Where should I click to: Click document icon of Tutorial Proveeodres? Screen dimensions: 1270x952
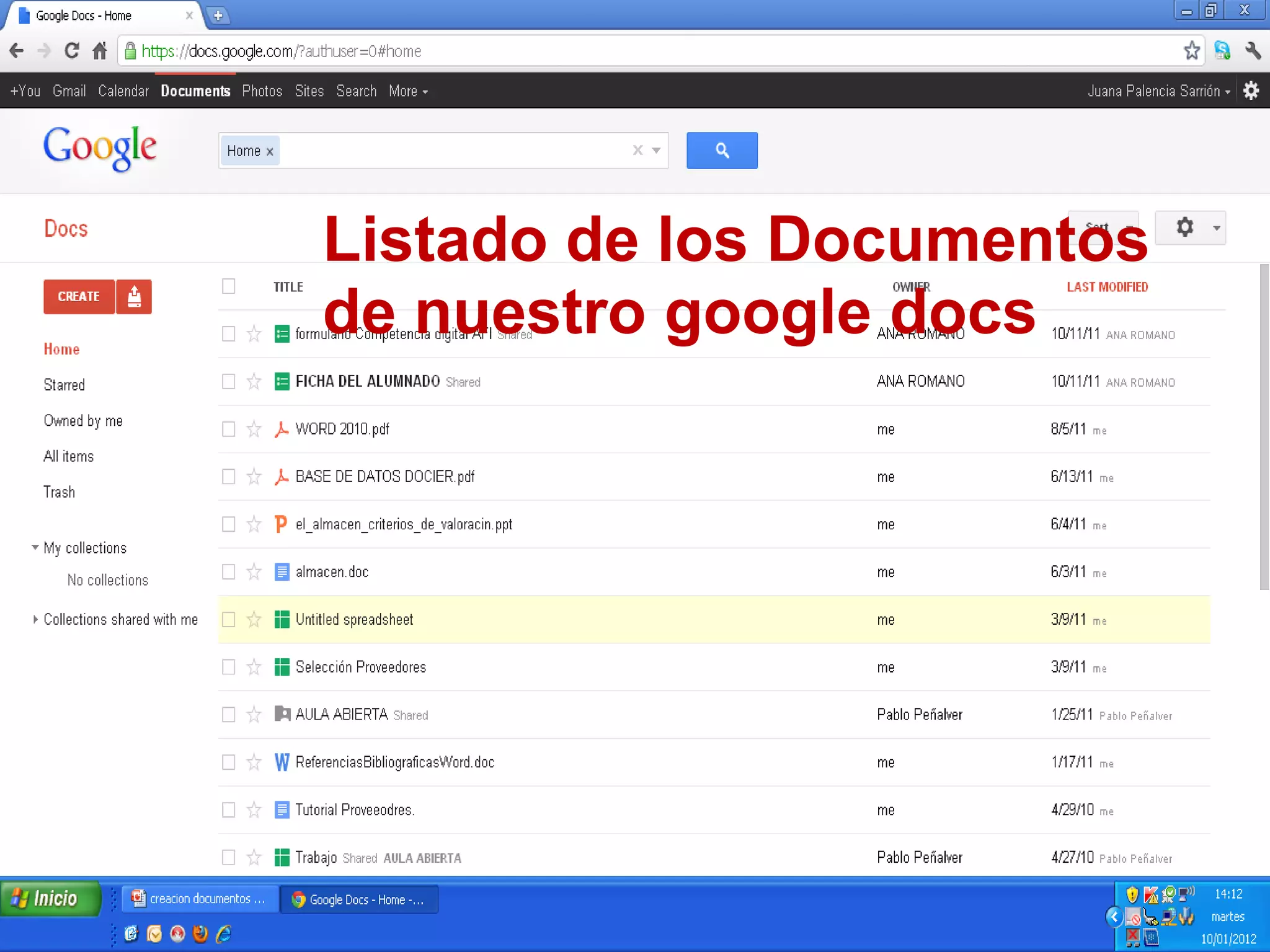click(282, 809)
